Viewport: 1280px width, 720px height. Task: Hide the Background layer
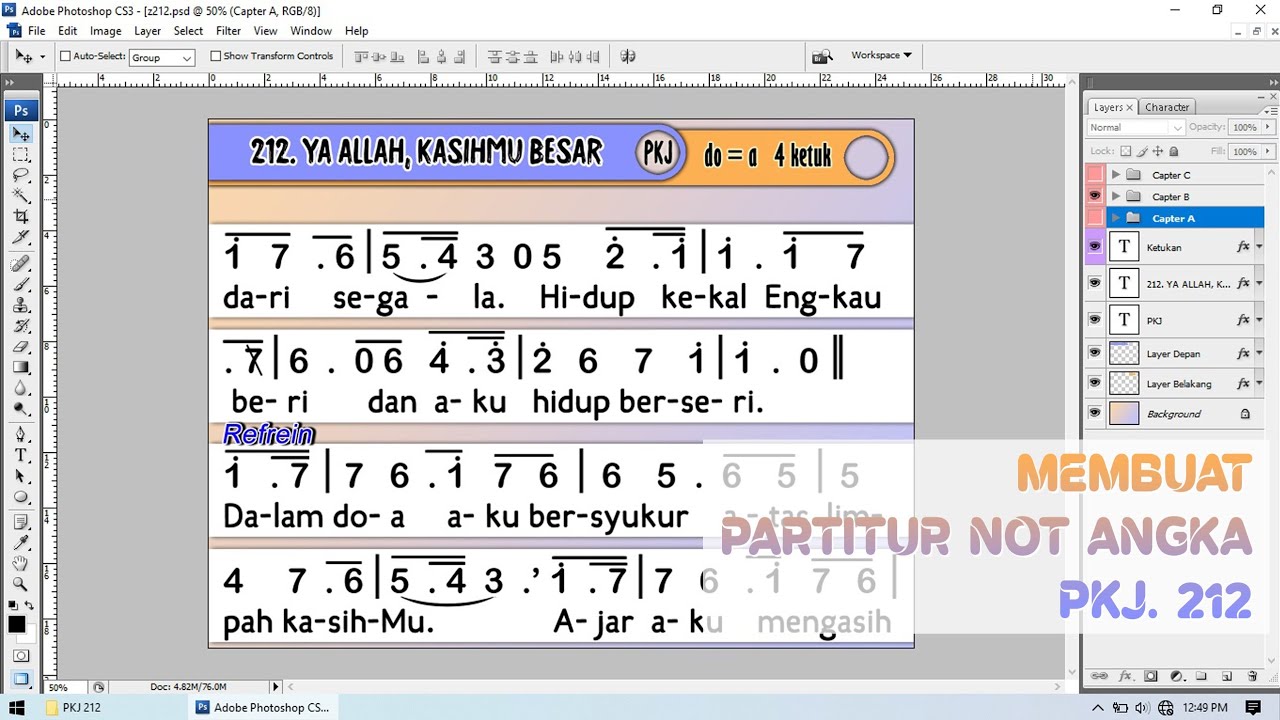(1095, 413)
